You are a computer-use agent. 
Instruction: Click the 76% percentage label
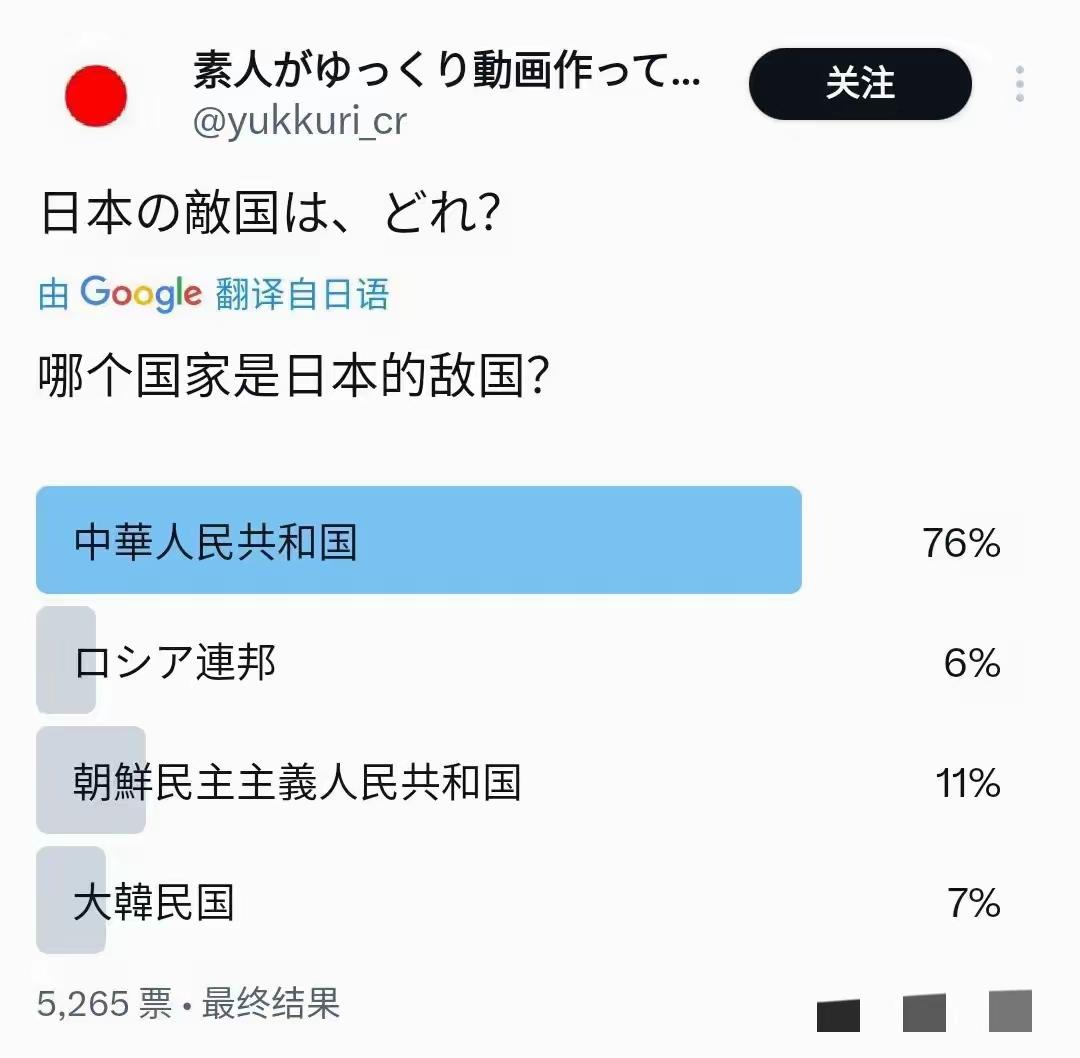click(x=960, y=542)
